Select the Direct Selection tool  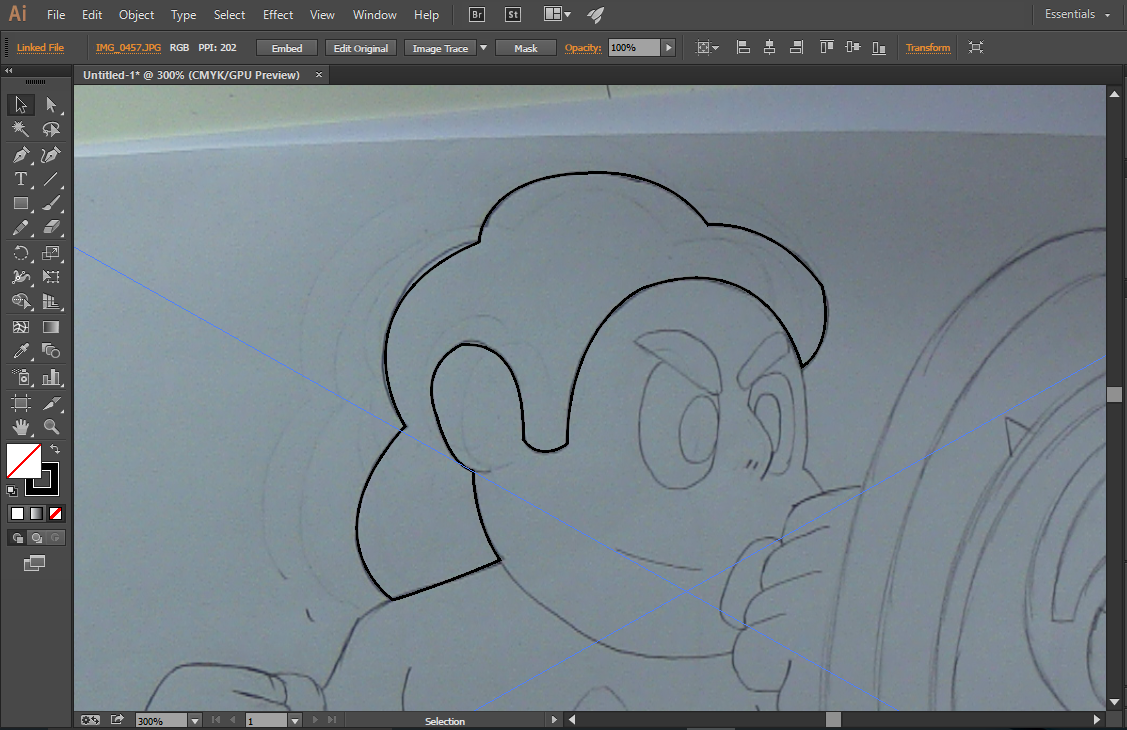point(51,105)
